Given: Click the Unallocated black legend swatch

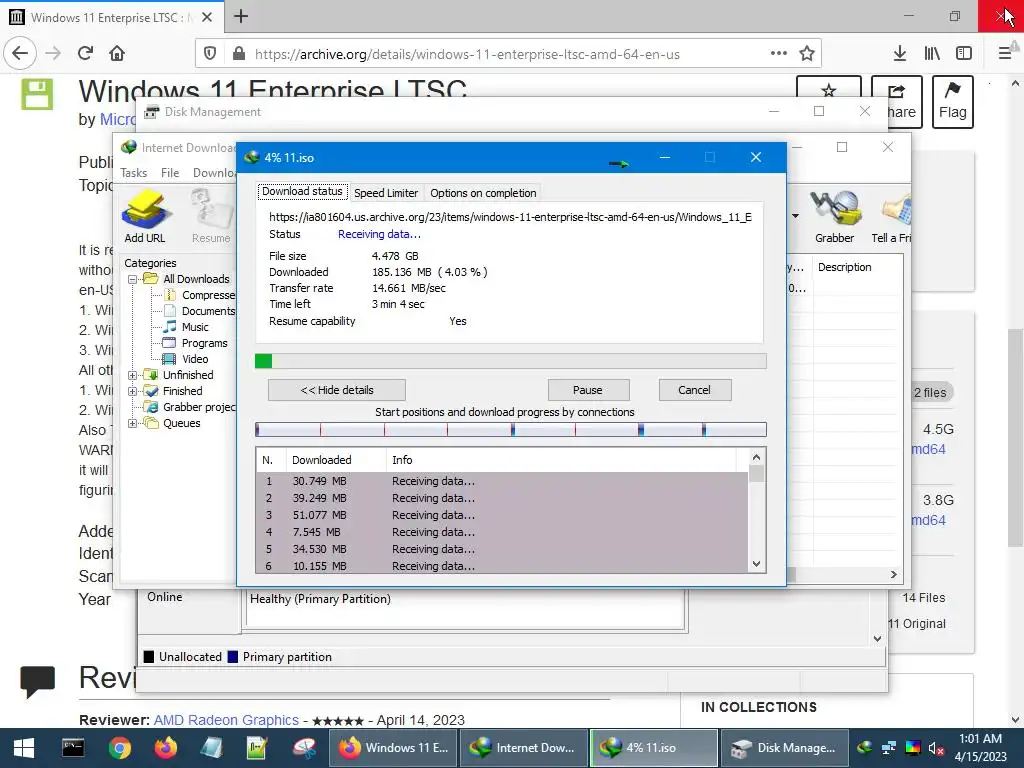Looking at the screenshot, I should tap(149, 657).
